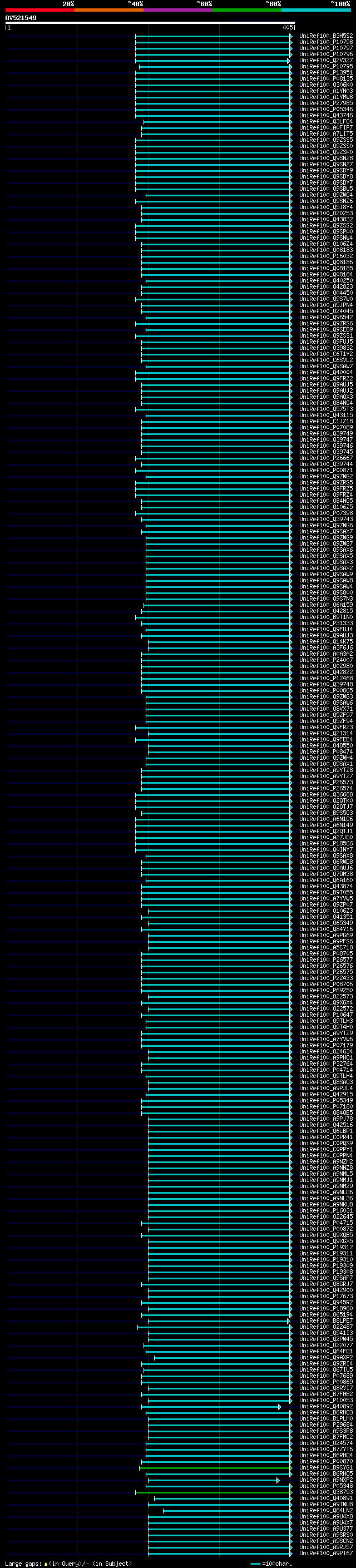Click the alignment bar for UniRef100_P10795
Screen dimensions: 356x1568
point(215,67)
